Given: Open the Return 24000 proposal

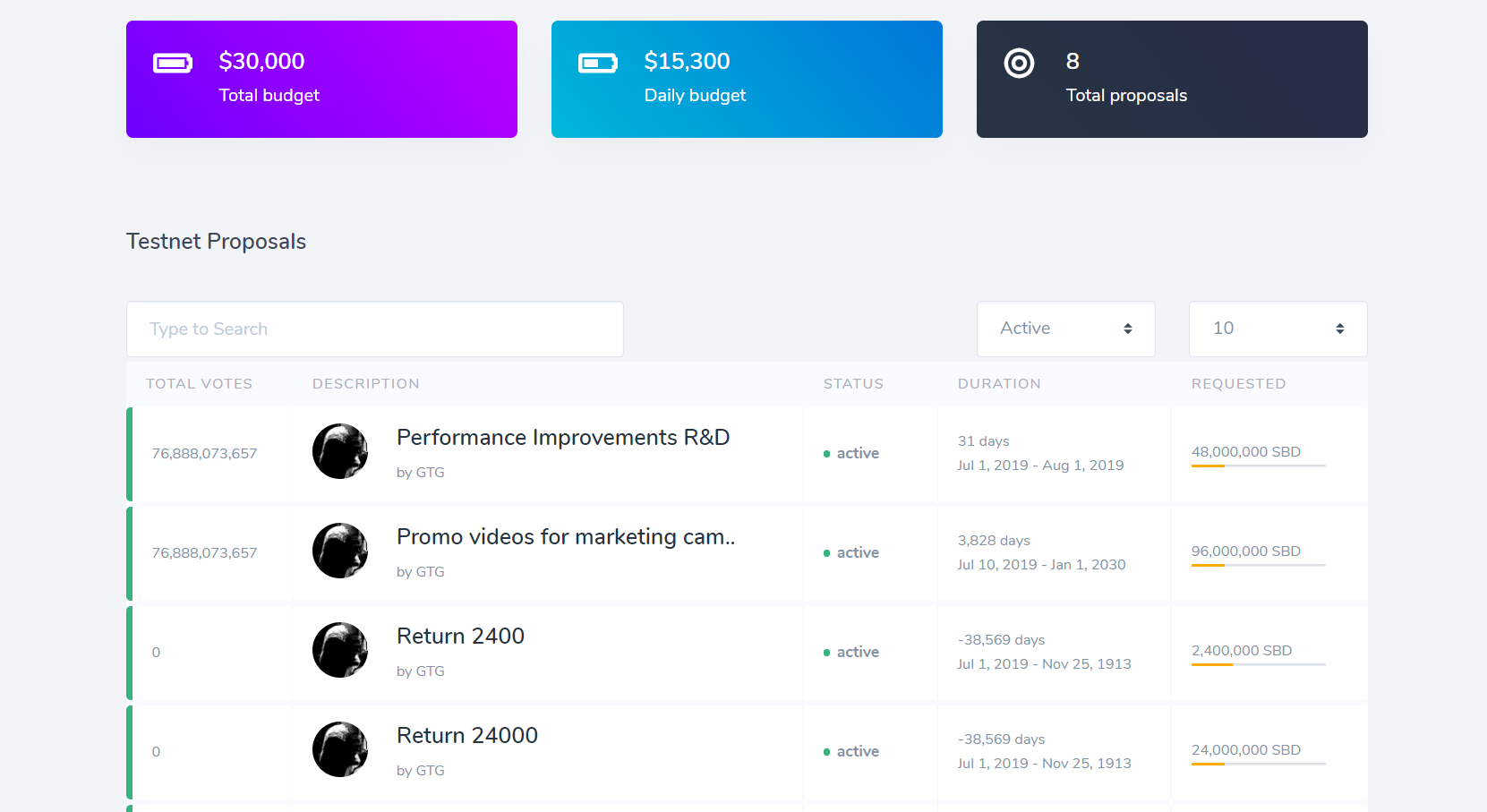Looking at the screenshot, I should pos(467,735).
